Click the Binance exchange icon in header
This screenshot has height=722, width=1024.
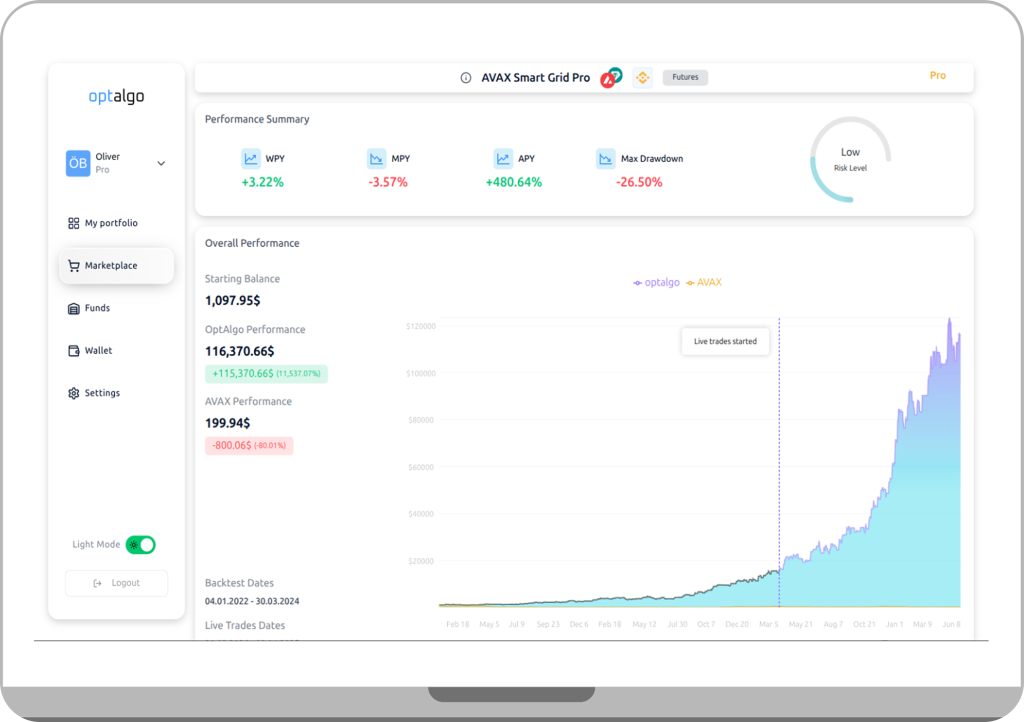coord(642,78)
